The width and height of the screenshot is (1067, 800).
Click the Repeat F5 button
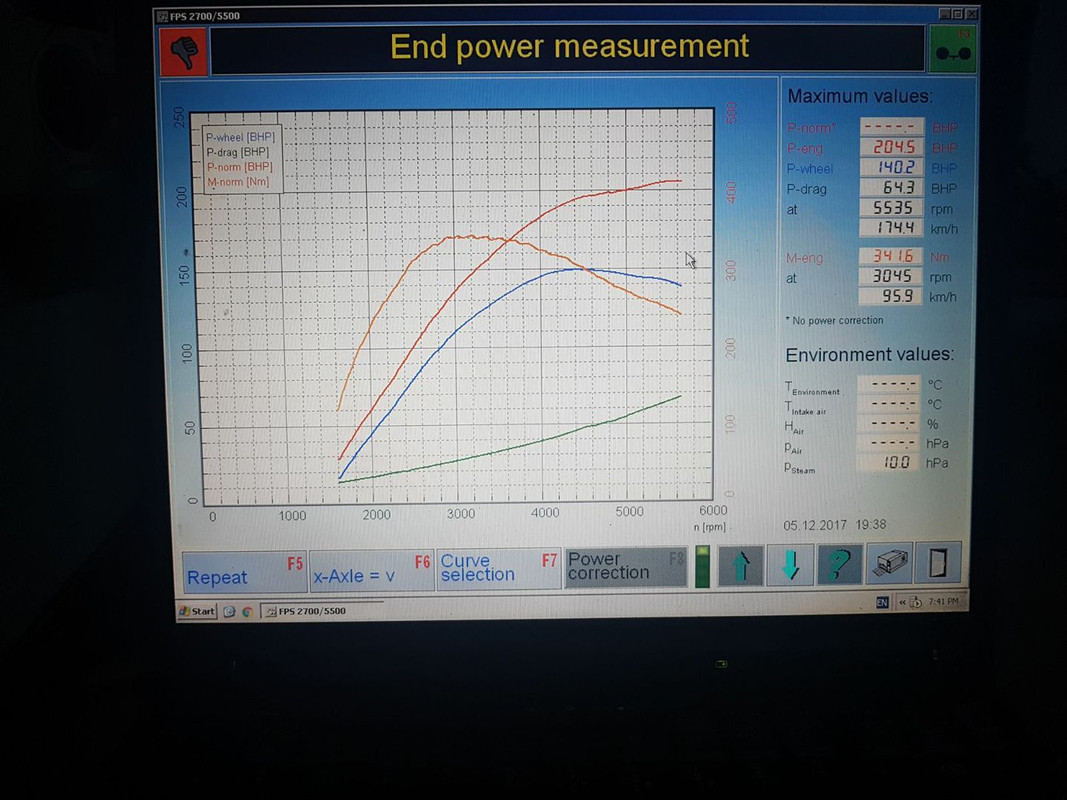tap(244, 571)
